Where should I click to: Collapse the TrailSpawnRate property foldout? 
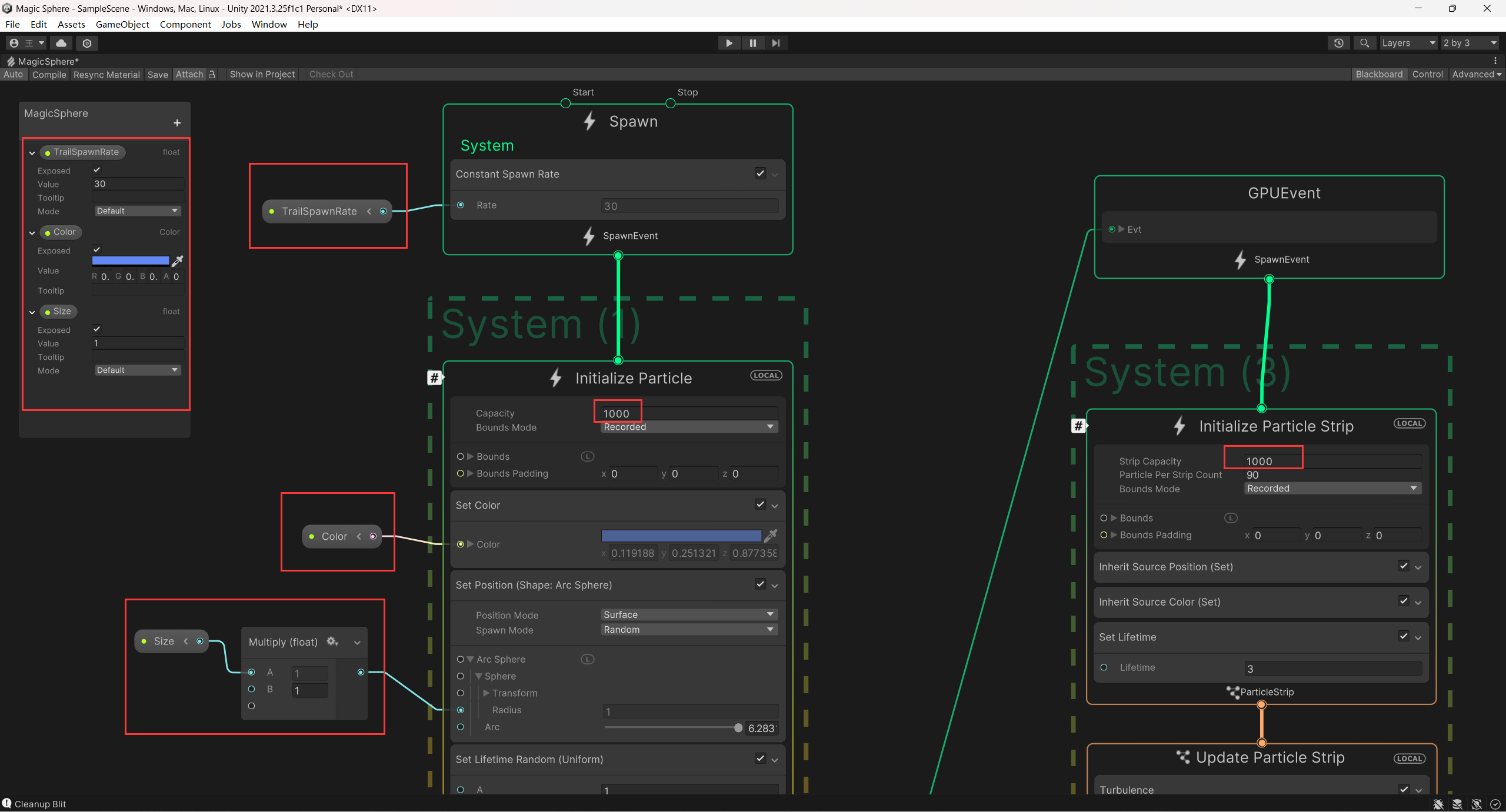coord(32,152)
